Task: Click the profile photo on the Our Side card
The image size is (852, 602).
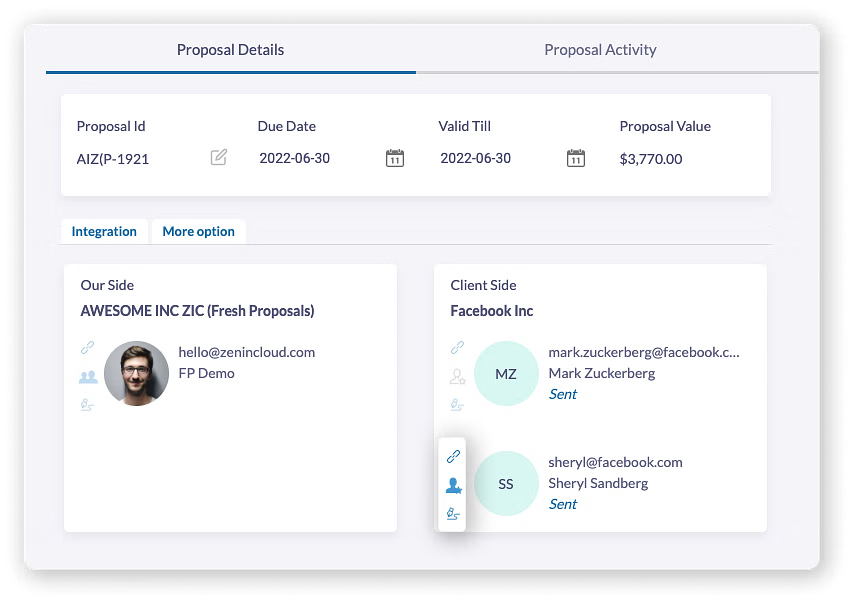Action: (136, 375)
